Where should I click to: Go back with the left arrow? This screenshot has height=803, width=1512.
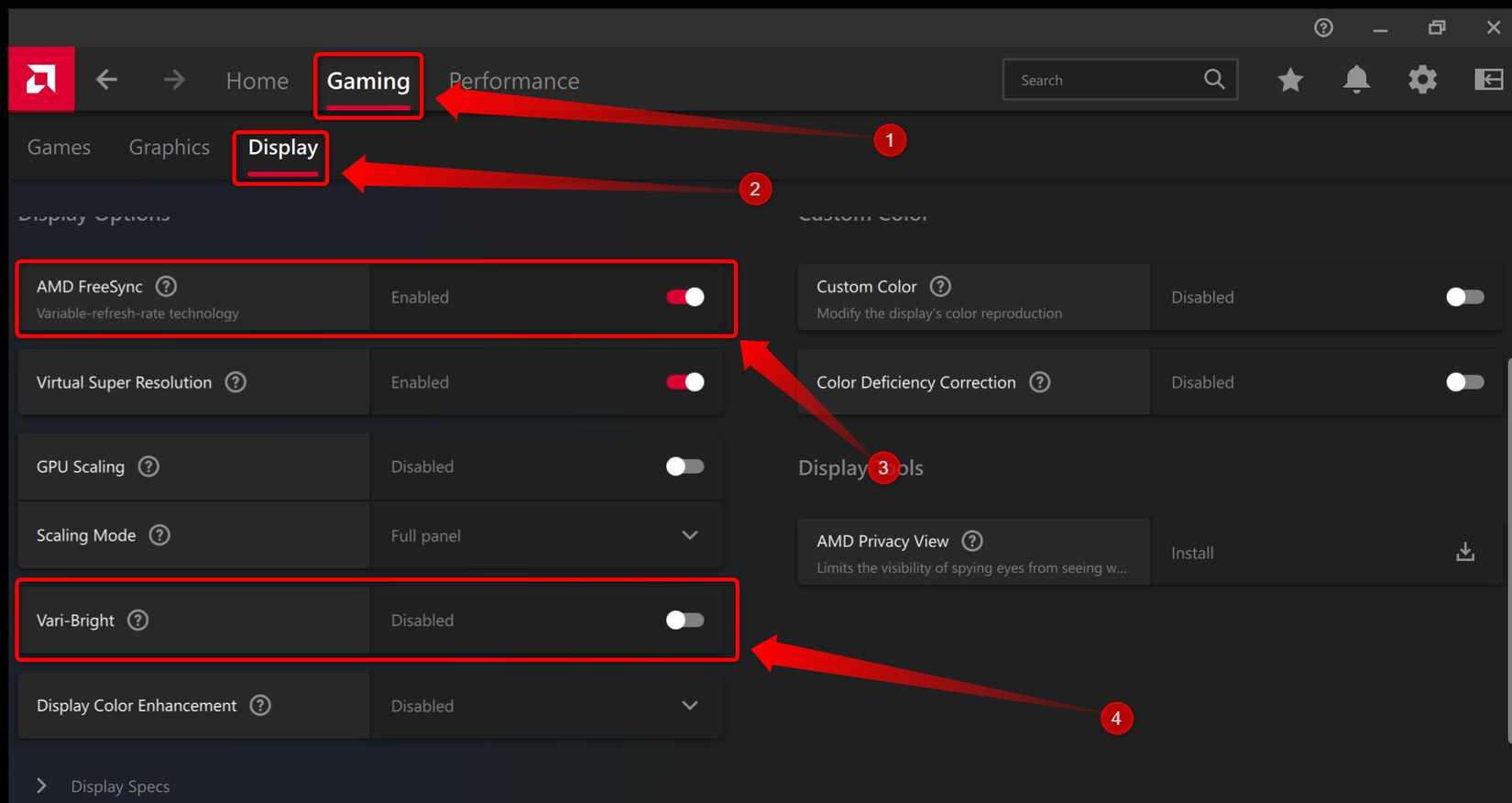point(106,80)
